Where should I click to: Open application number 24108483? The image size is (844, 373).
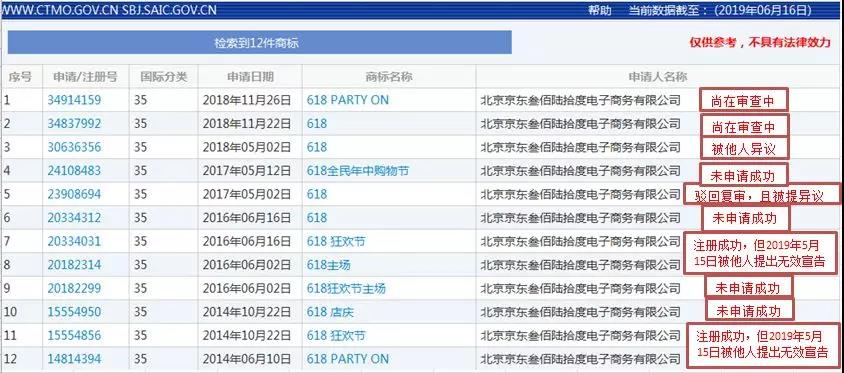point(74,171)
